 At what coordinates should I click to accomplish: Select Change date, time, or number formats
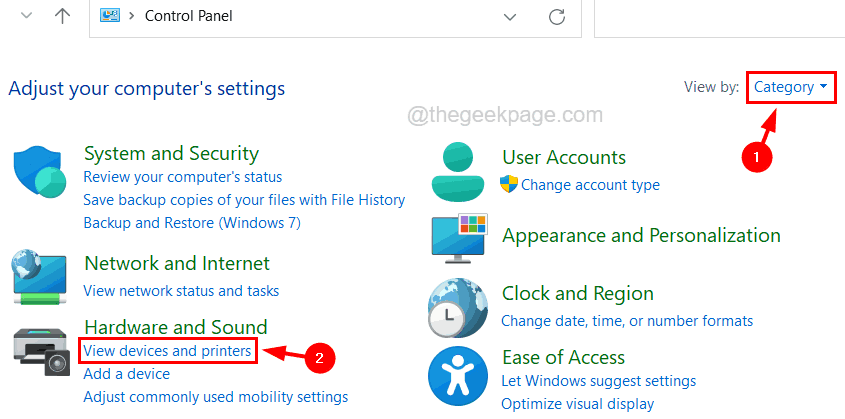click(627, 321)
